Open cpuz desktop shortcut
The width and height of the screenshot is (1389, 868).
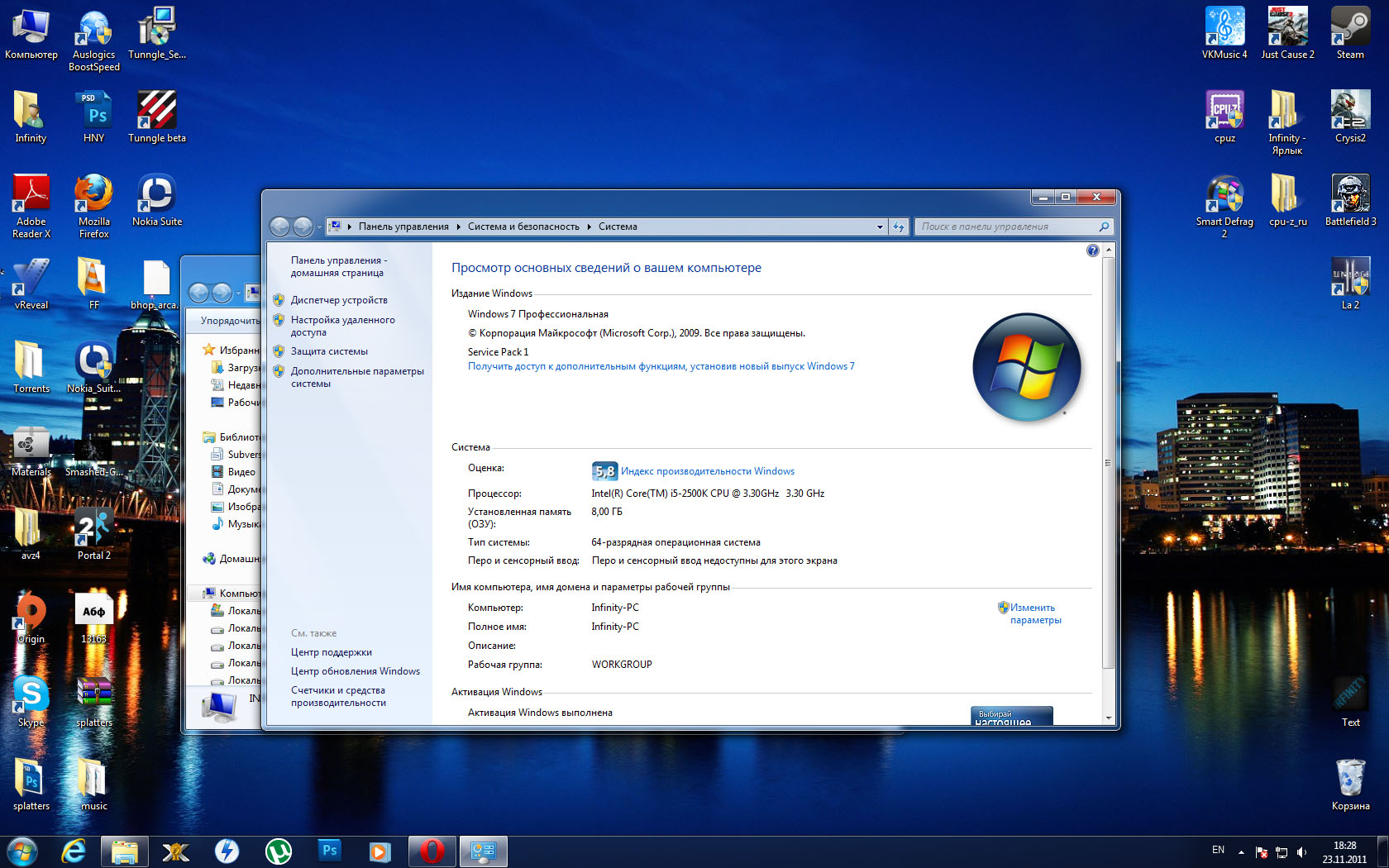pyautogui.click(x=1224, y=117)
